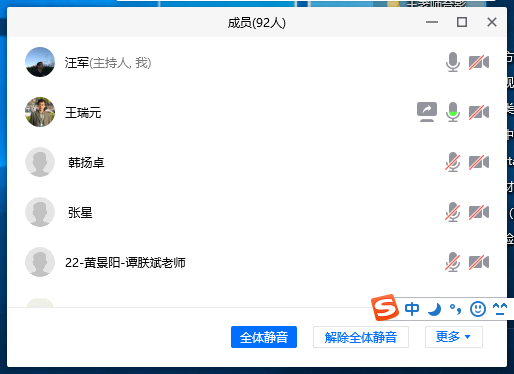Toggle 汪军's disabled camera icon

[479, 62]
